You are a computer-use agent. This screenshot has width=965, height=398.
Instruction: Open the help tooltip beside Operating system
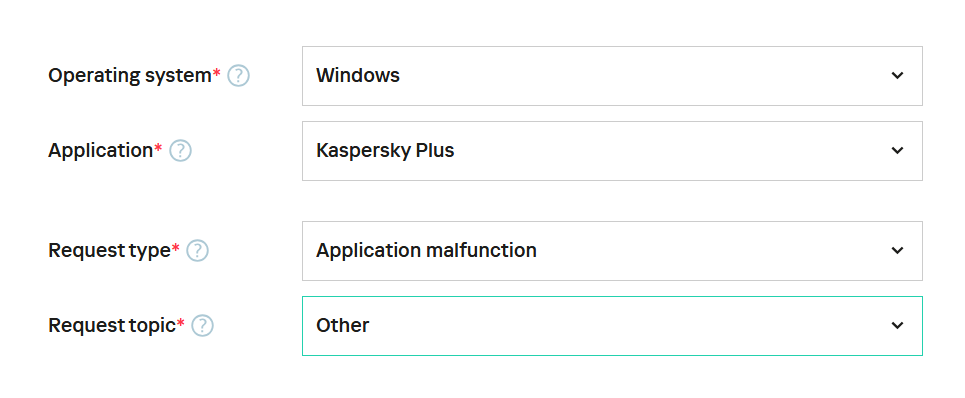pos(238,76)
